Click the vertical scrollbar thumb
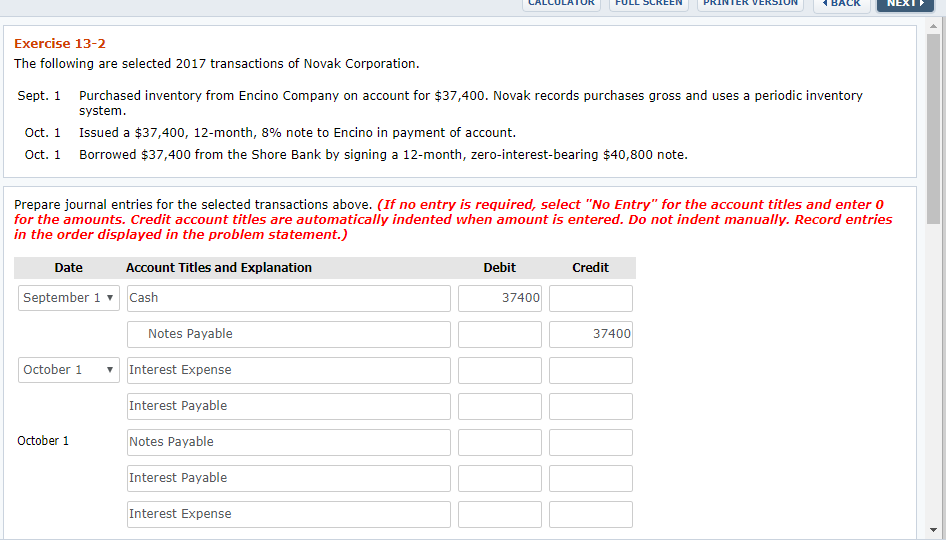This screenshot has width=946, height=547. coord(933,128)
